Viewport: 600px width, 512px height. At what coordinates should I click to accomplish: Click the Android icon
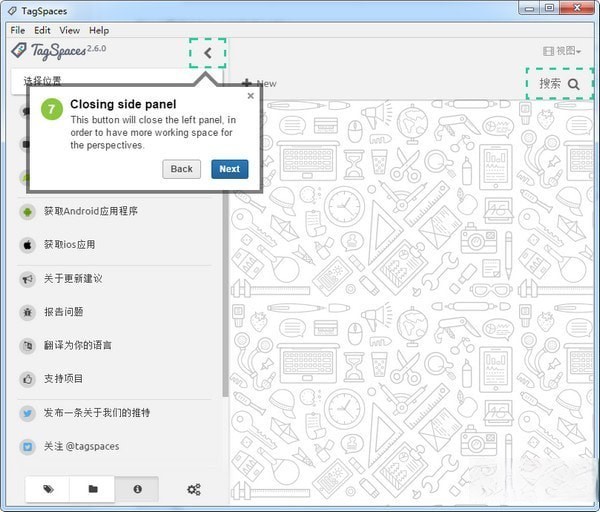(x=28, y=212)
